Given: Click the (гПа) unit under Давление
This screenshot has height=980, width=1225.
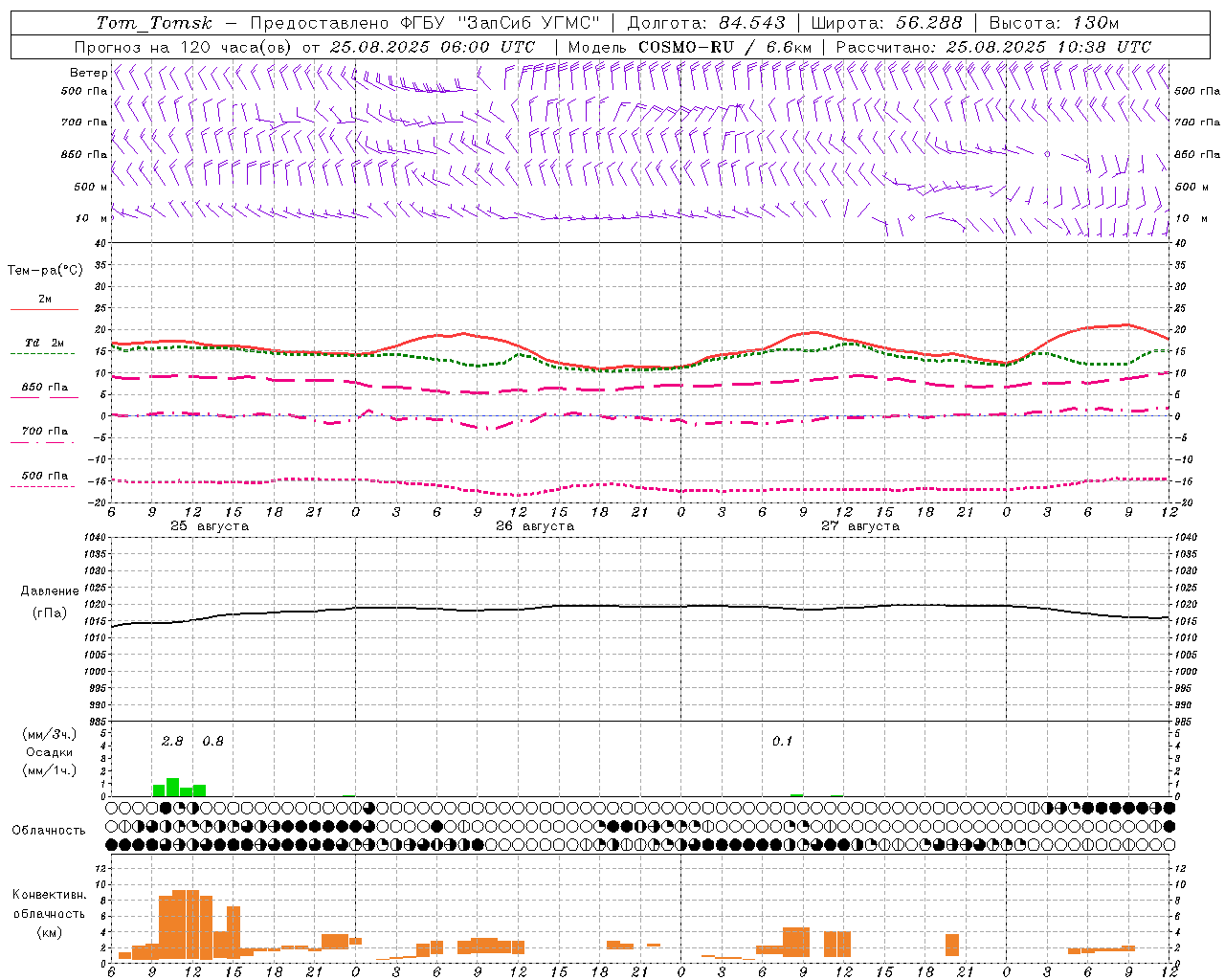Looking at the screenshot, I should (49, 613).
